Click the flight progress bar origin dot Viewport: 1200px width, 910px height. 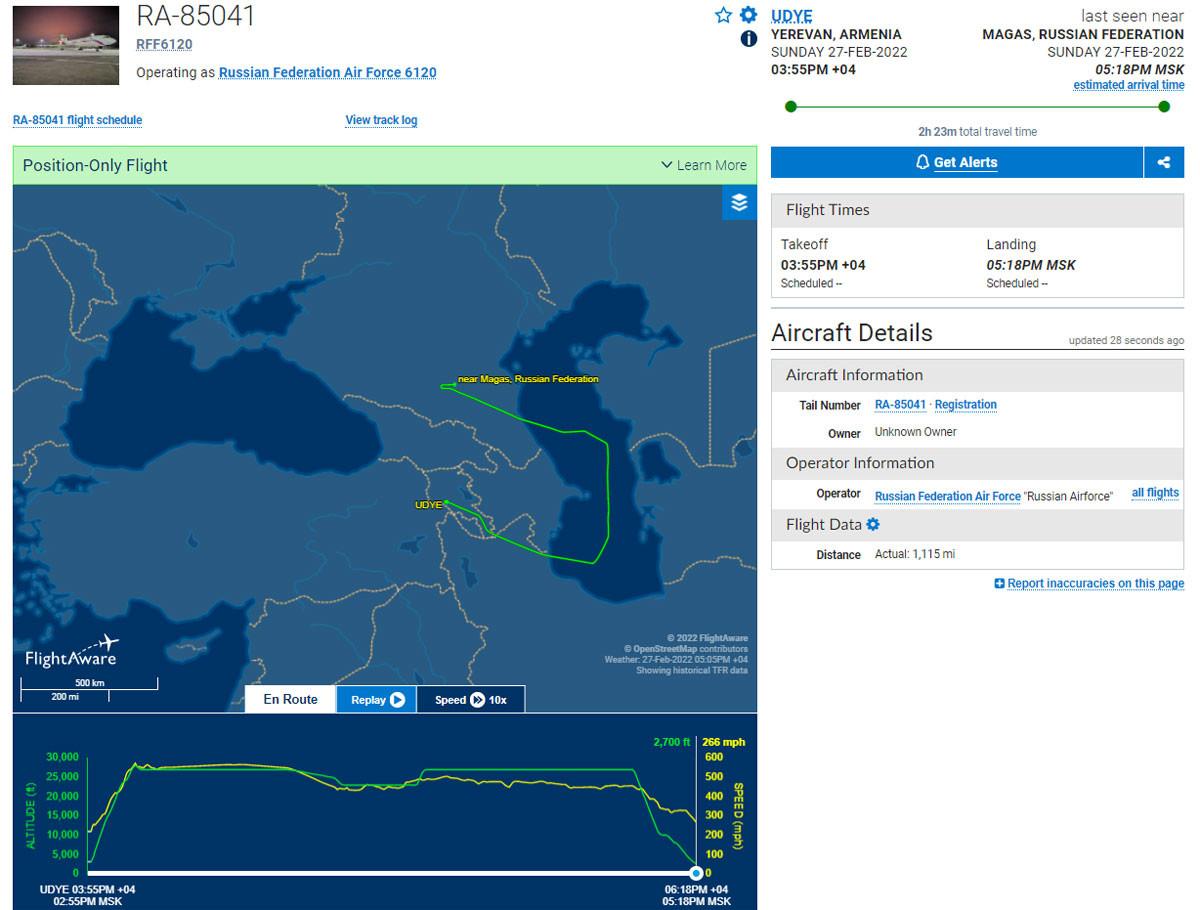click(791, 106)
